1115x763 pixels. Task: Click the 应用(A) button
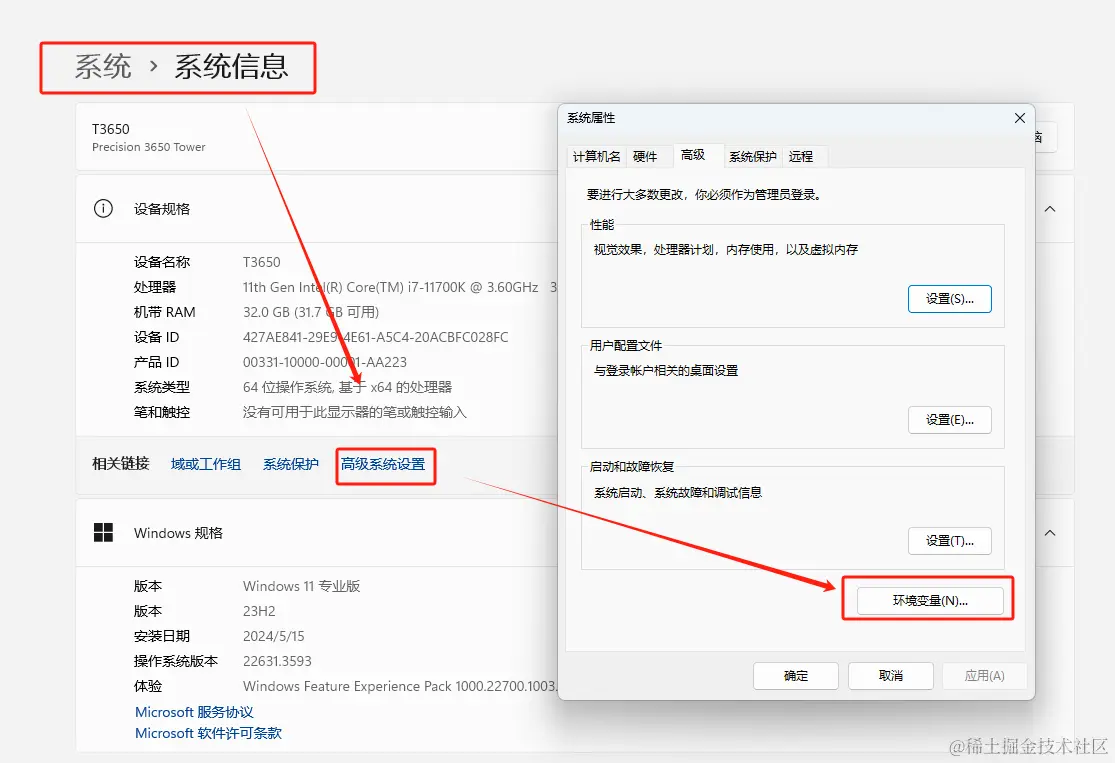985,676
